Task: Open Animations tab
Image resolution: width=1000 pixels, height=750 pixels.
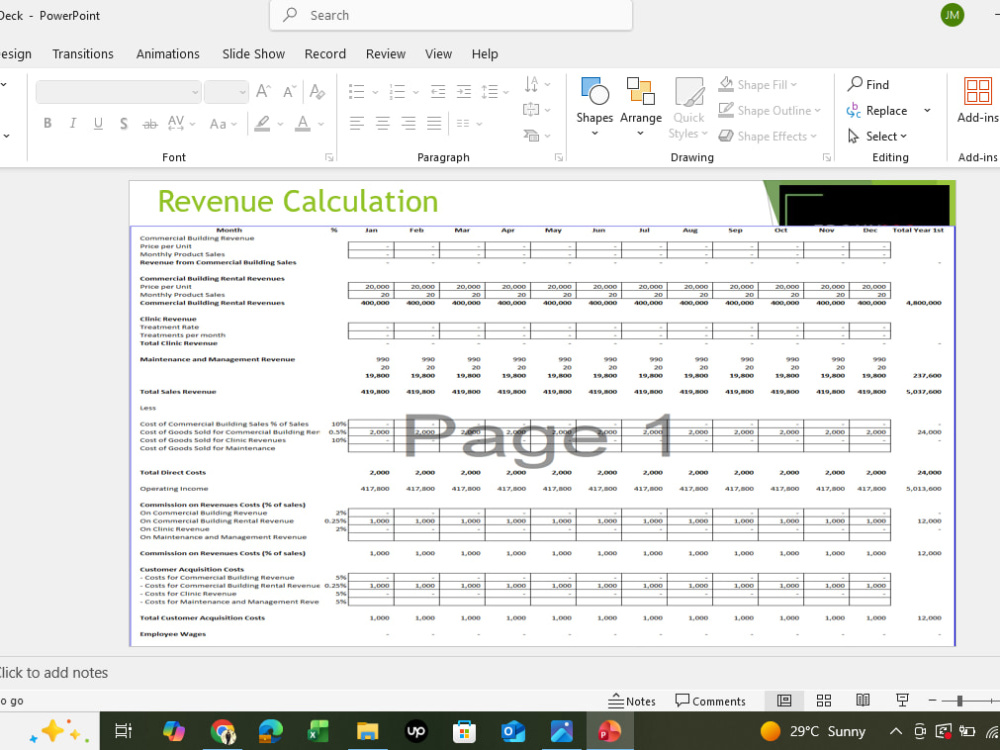Action: pyautogui.click(x=168, y=54)
